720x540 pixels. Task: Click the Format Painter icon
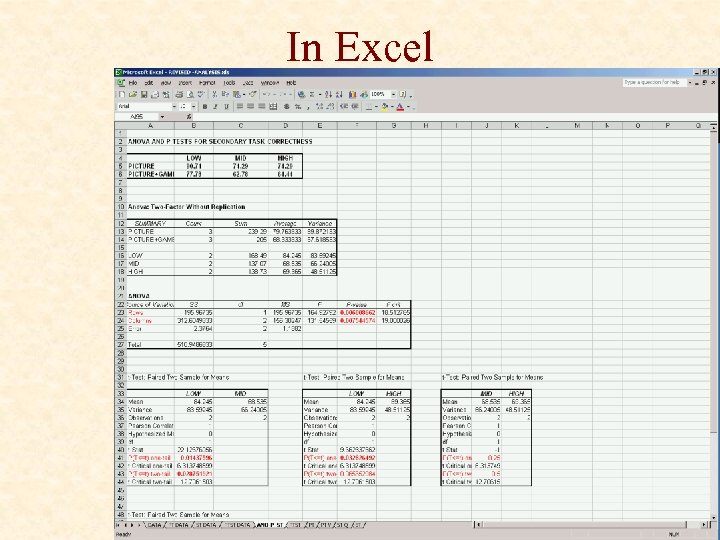[x=253, y=94]
